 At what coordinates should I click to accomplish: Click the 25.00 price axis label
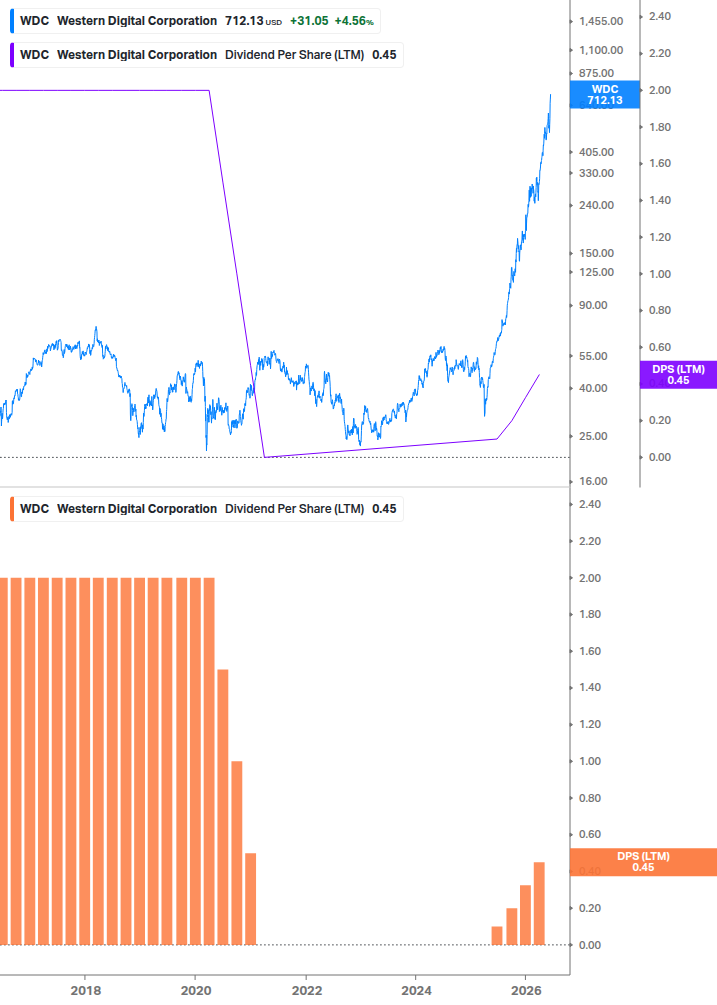(x=593, y=436)
